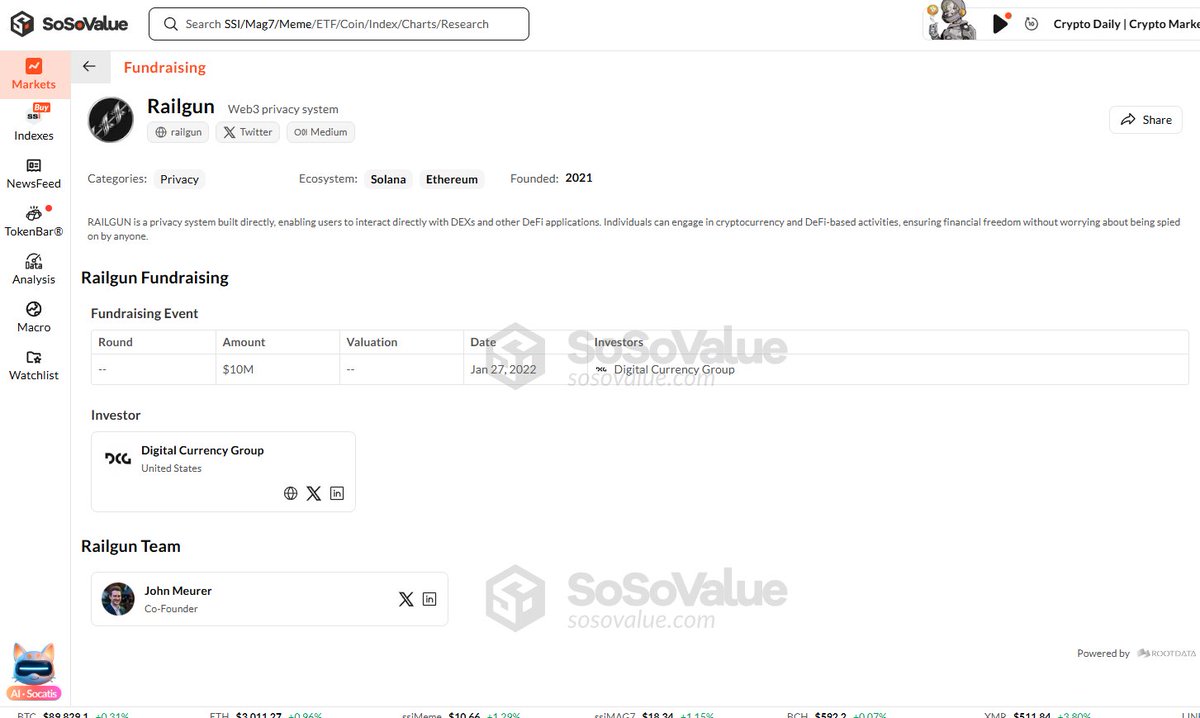Rewind the audio player 10 seconds
The image size is (1200, 718).
(x=1031, y=23)
